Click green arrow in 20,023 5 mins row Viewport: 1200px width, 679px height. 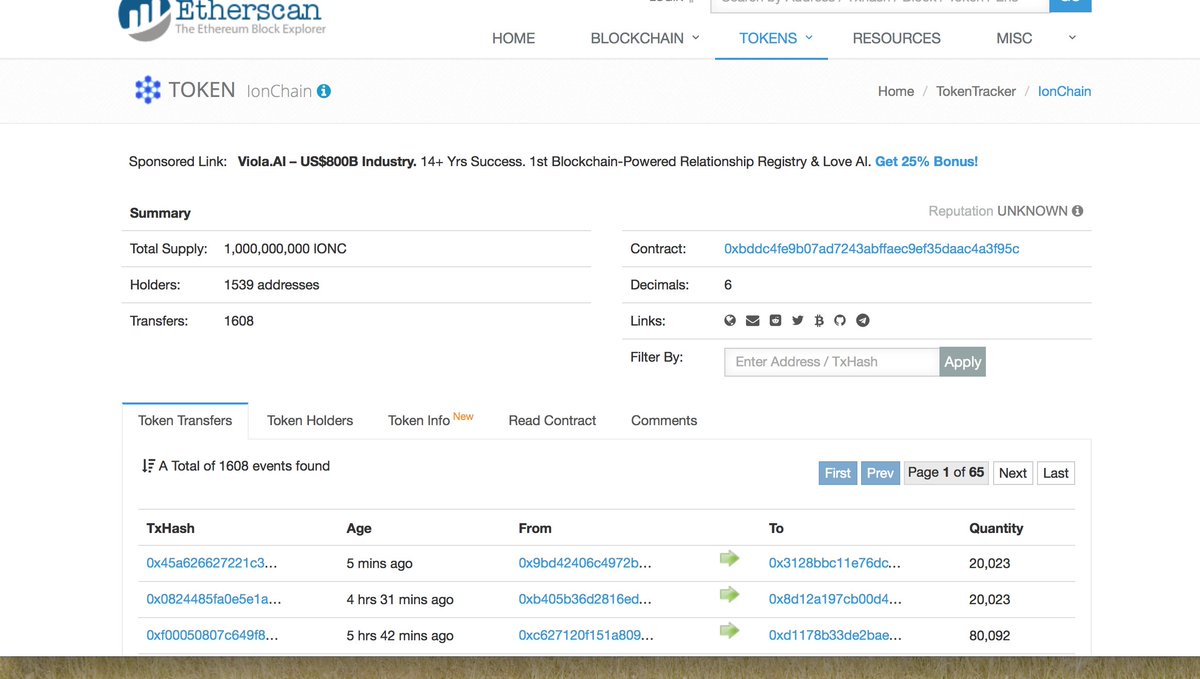[730, 558]
